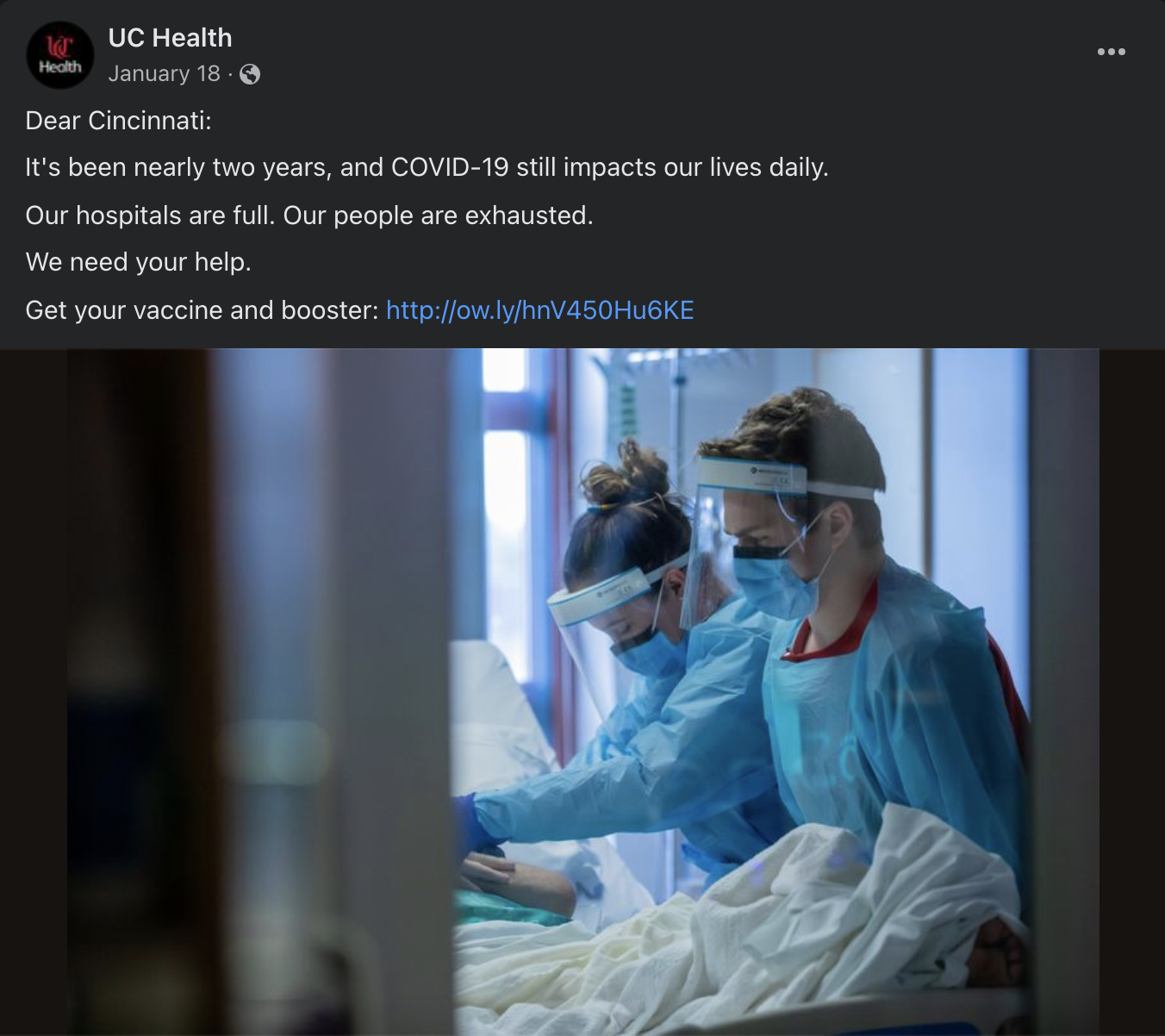Follow the ow.ly vaccine booster link

click(x=539, y=310)
